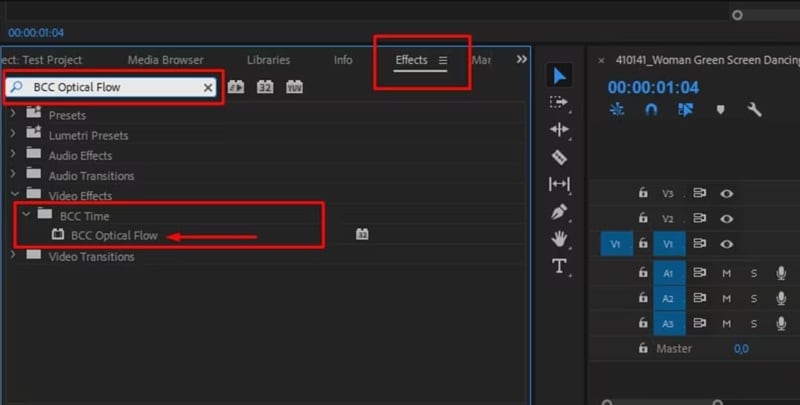
Task: Toggle sync lock for A3
Action: pyautogui.click(x=699, y=323)
